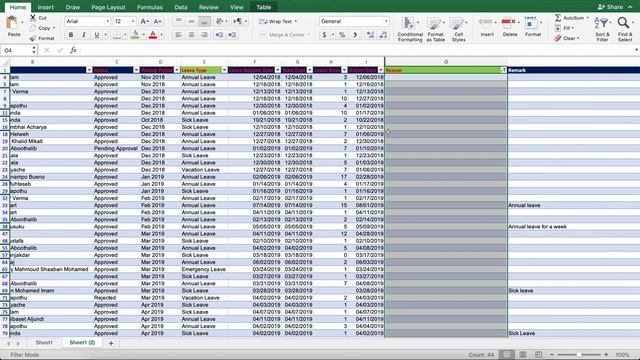
Task: Add a new sheet with the plus button
Action: (111, 343)
